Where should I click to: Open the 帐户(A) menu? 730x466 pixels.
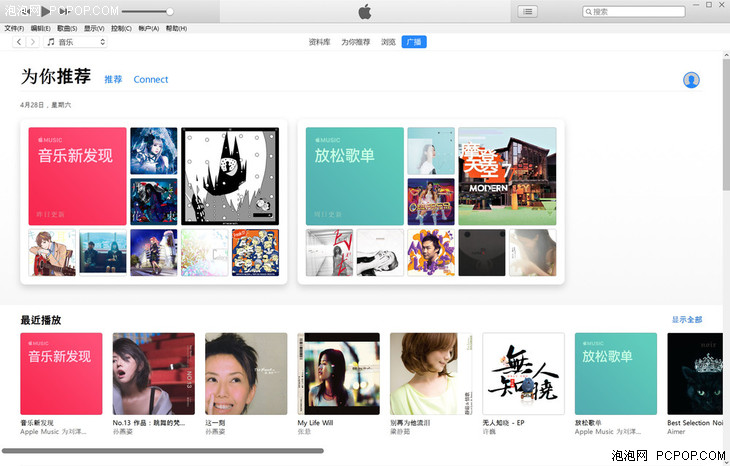(x=149, y=28)
